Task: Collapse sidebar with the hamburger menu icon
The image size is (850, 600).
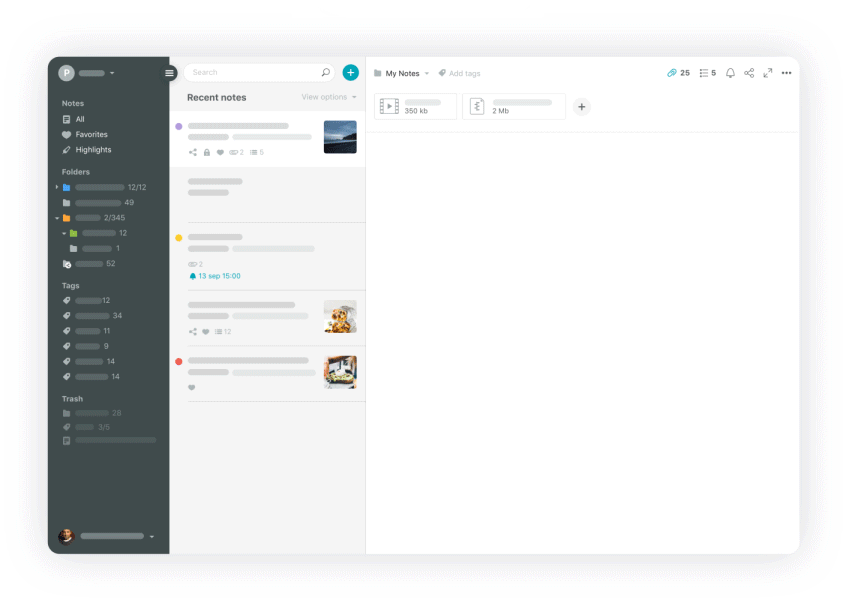Action: point(169,73)
